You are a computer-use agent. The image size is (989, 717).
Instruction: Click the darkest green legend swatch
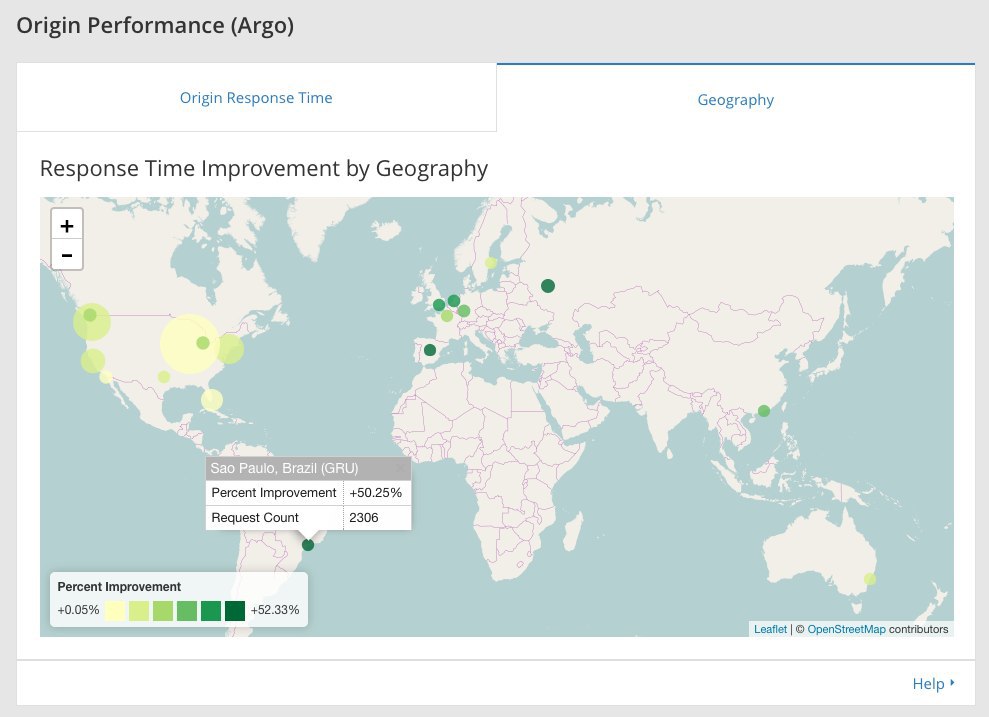click(x=235, y=610)
